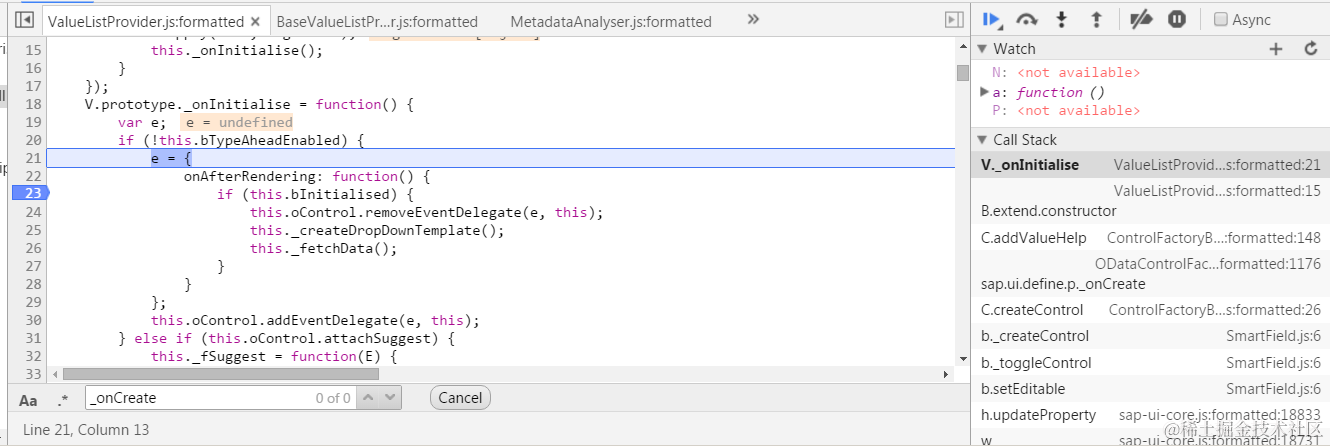Select watch entry N: not available
1330x446 pixels.
[x=1065, y=73]
